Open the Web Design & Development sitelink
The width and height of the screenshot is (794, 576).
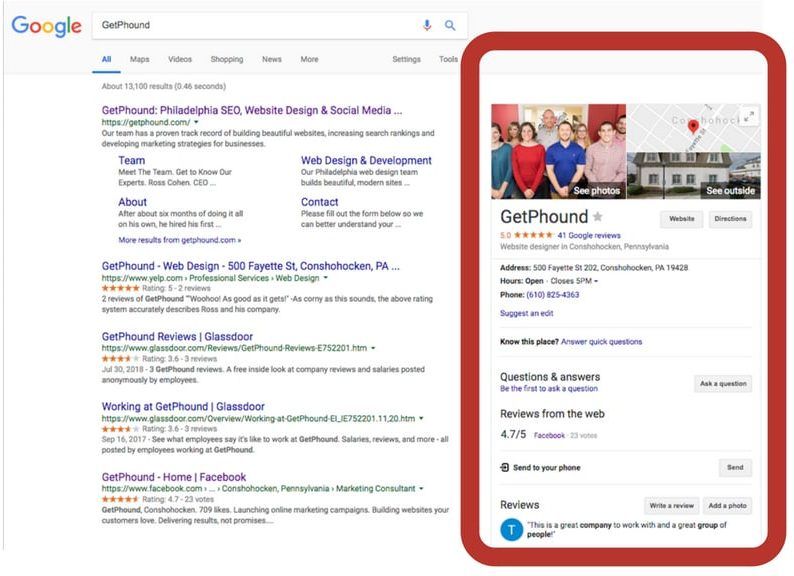click(366, 161)
